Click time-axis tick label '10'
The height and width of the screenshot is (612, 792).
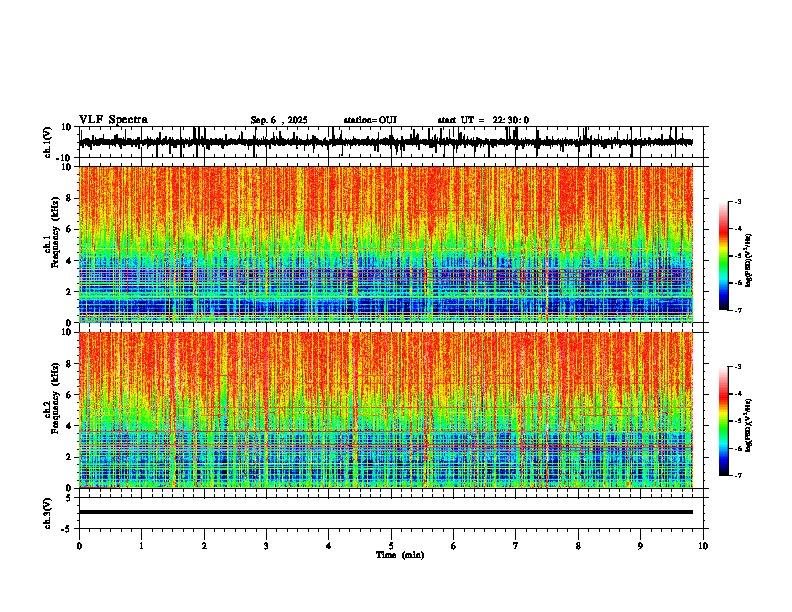[x=703, y=546]
